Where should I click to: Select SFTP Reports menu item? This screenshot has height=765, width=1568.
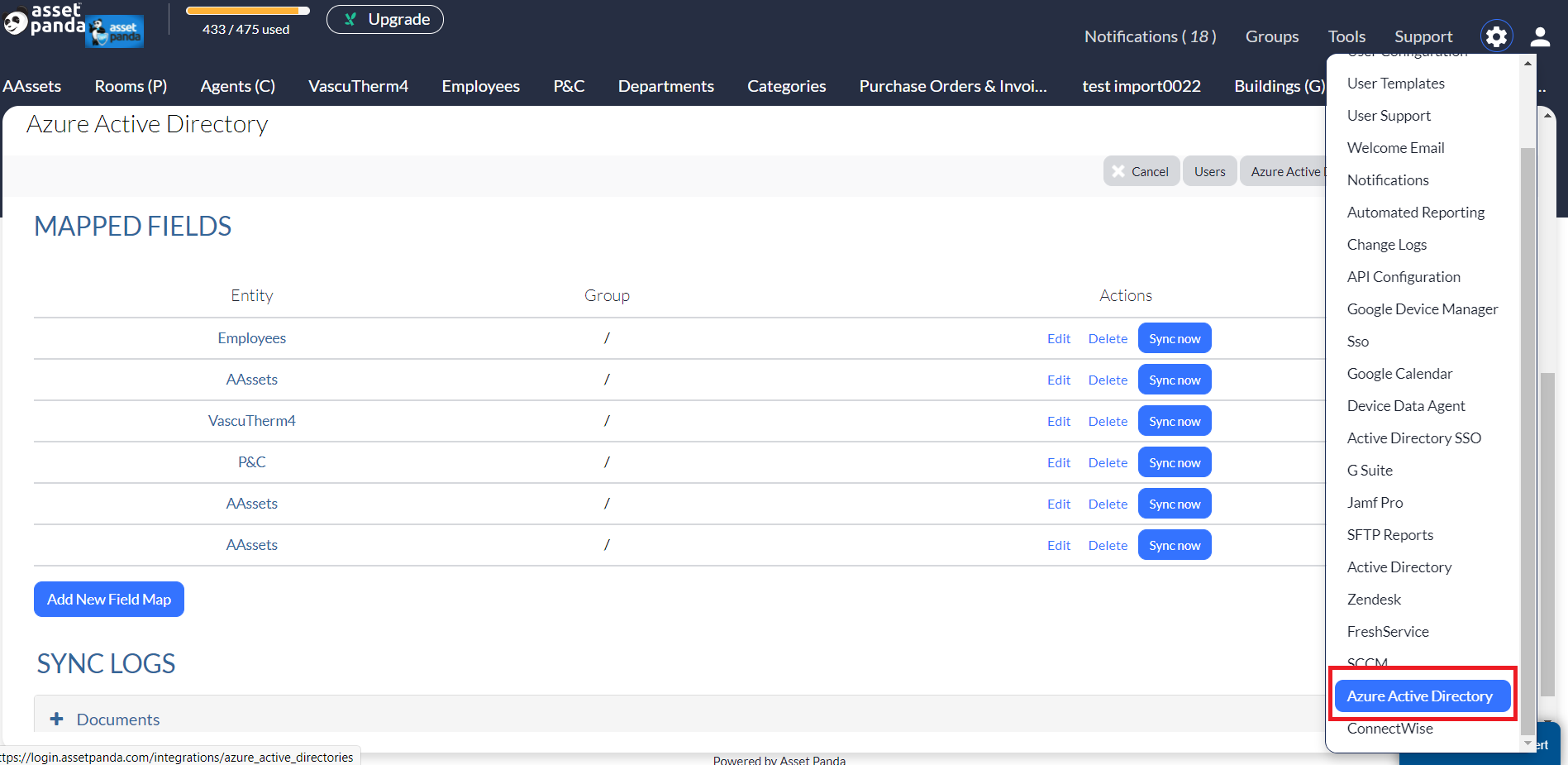1390,535
